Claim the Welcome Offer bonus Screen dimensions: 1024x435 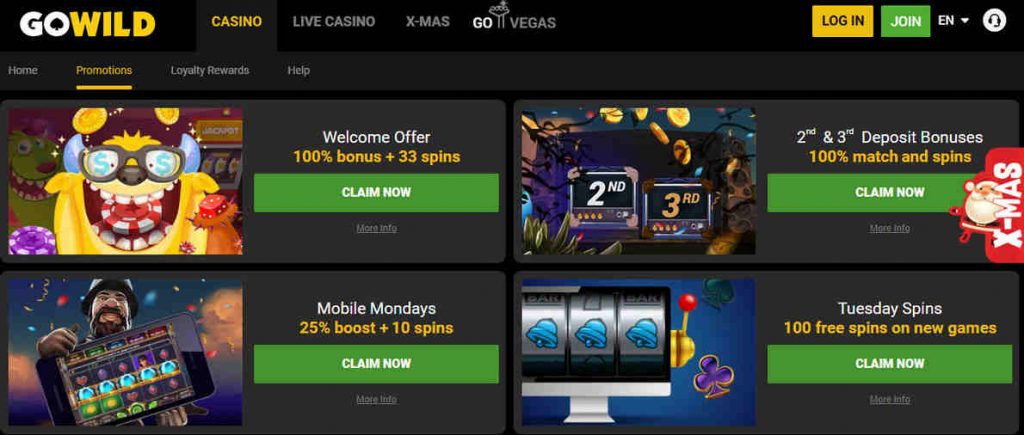(x=376, y=193)
